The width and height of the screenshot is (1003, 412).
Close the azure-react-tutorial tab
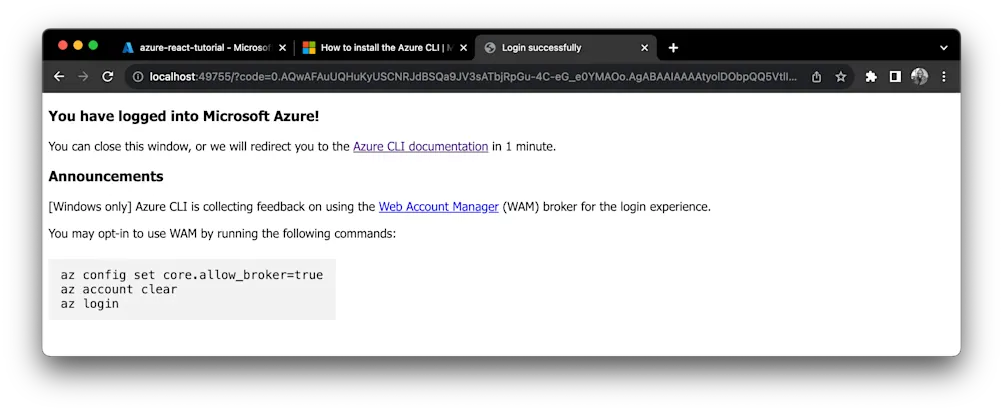pos(283,48)
